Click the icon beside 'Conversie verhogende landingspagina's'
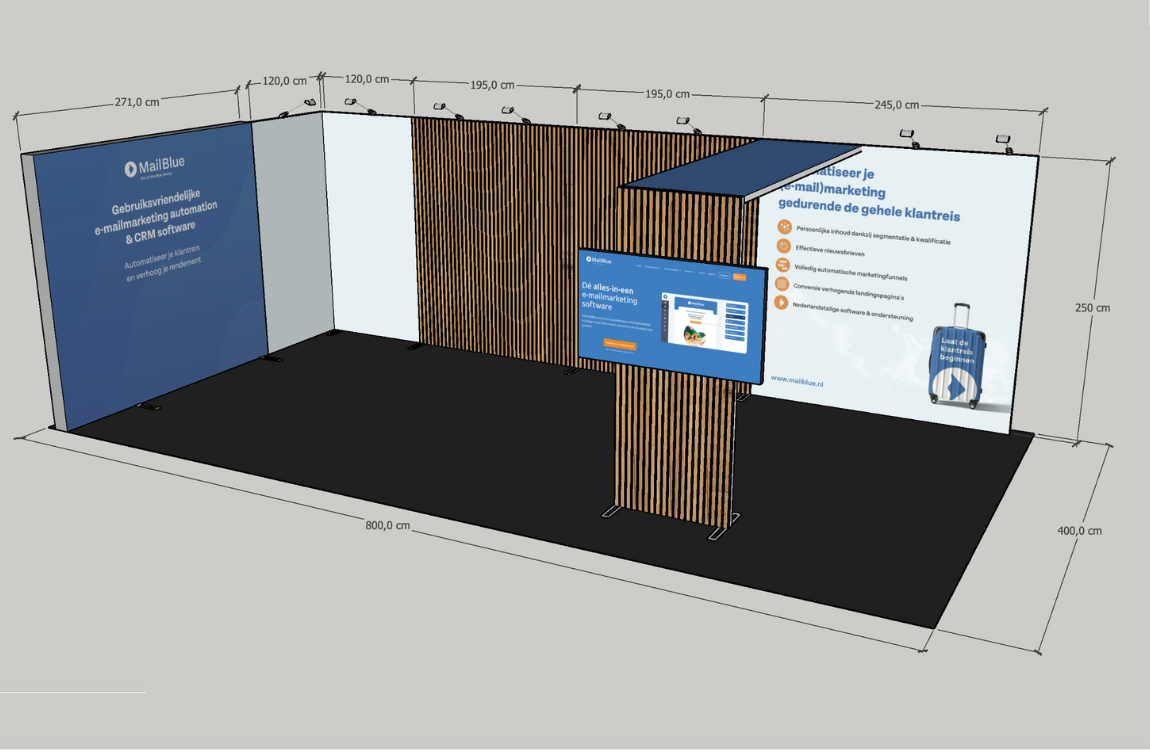The width and height of the screenshot is (1150, 750). point(782,284)
